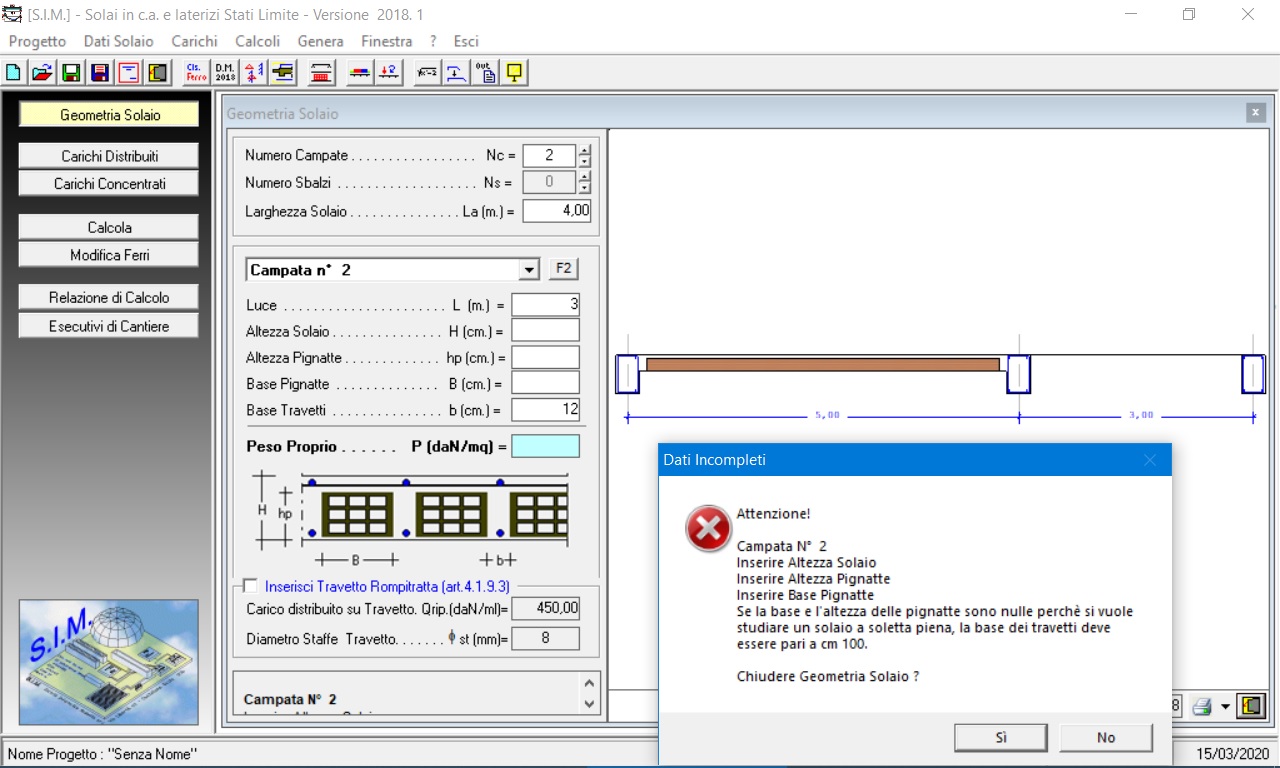Viewport: 1280px width, 768px height.
Task: Open the Finestra menu
Action: pos(386,41)
